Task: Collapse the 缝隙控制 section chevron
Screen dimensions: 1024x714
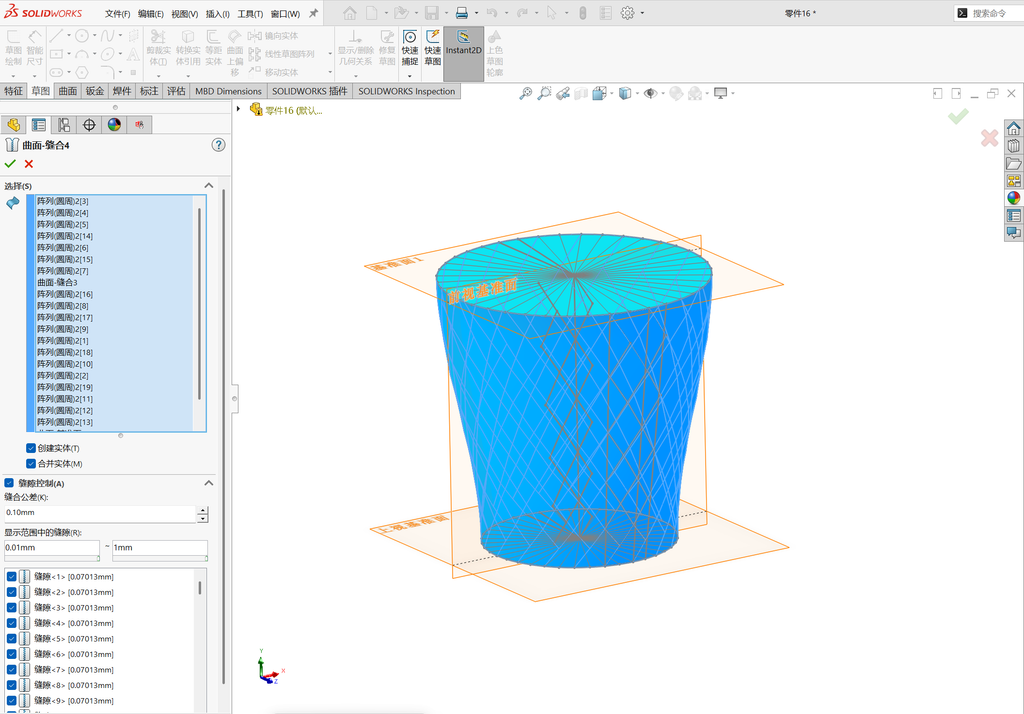Action: coord(209,483)
